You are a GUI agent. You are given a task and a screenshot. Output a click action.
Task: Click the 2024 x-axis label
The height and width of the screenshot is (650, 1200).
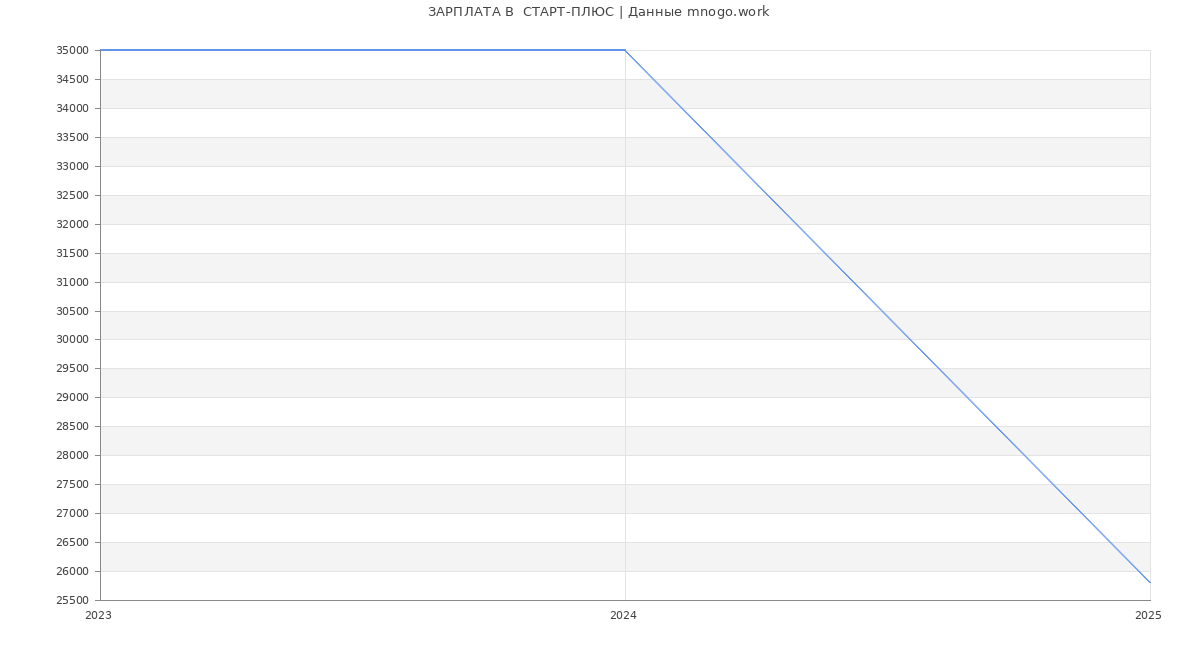pyautogui.click(x=623, y=616)
